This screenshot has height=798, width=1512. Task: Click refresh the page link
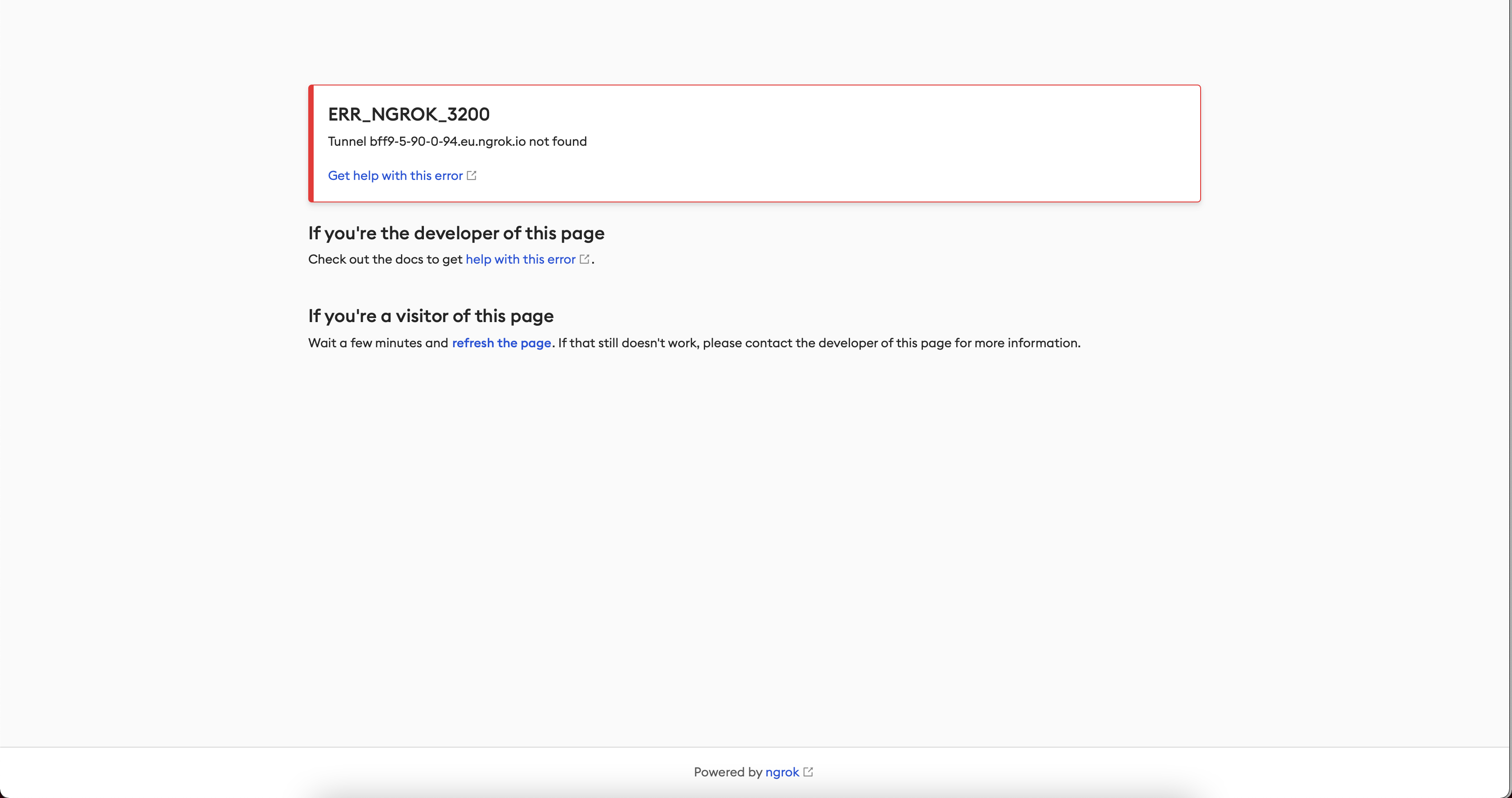click(x=501, y=343)
